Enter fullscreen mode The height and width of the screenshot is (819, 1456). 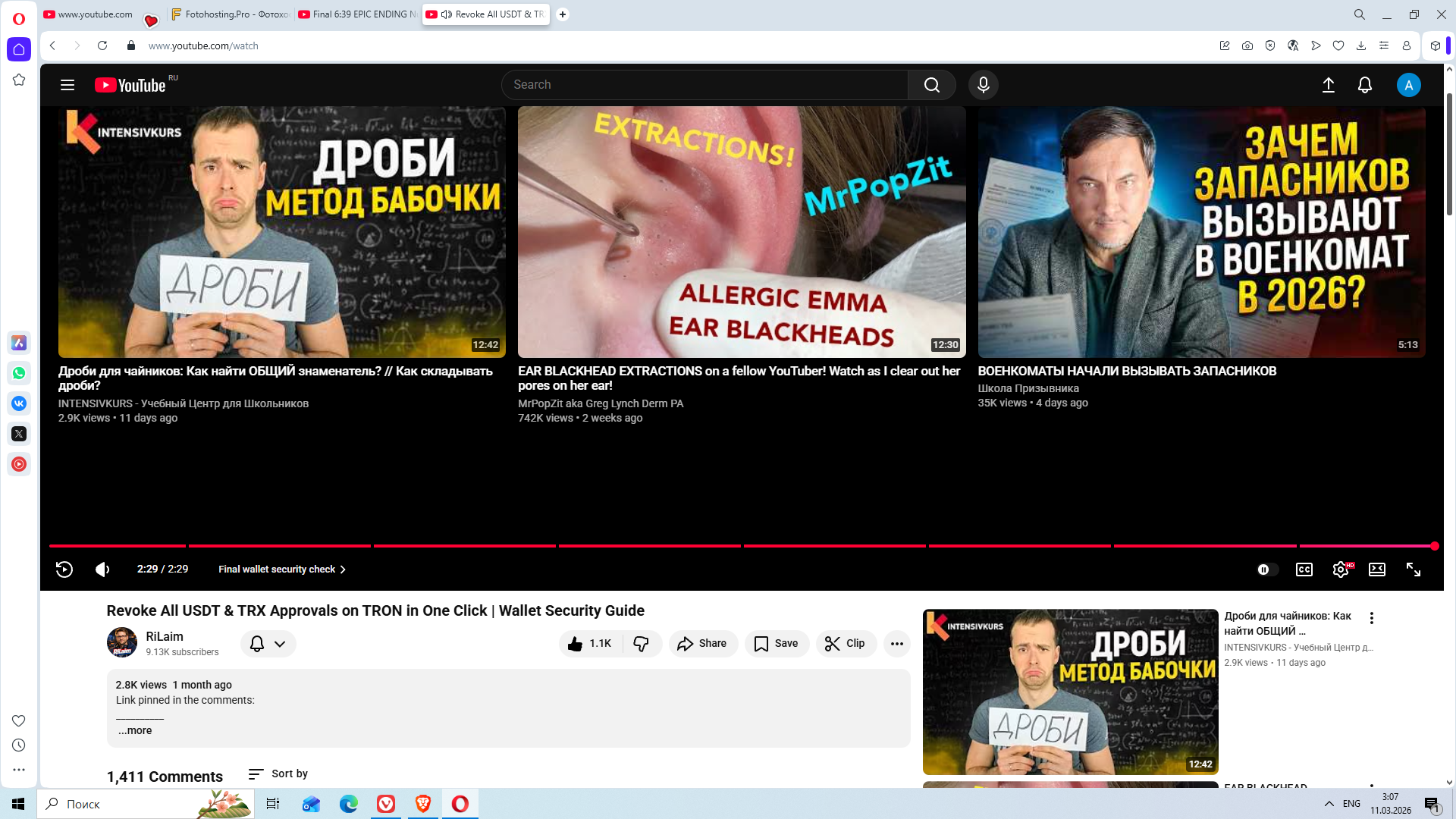point(1414,570)
